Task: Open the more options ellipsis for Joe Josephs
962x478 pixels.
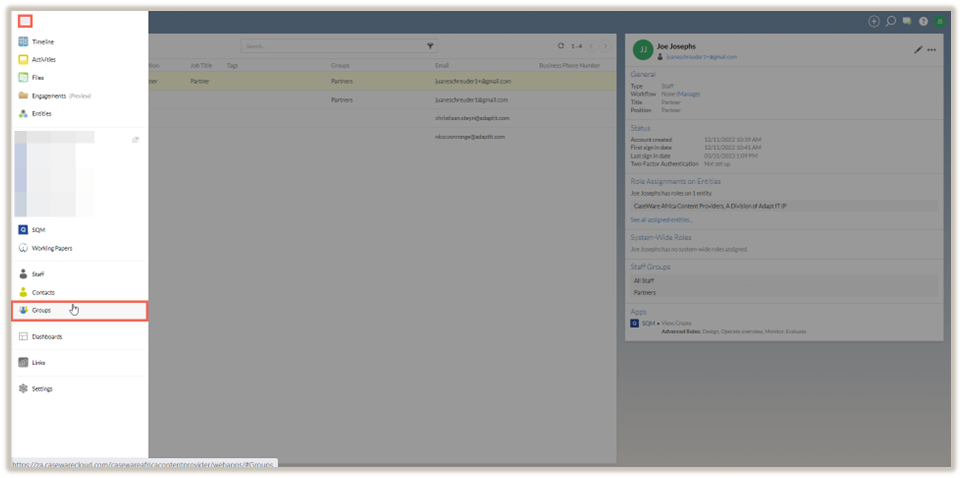Action: pyautogui.click(x=932, y=49)
